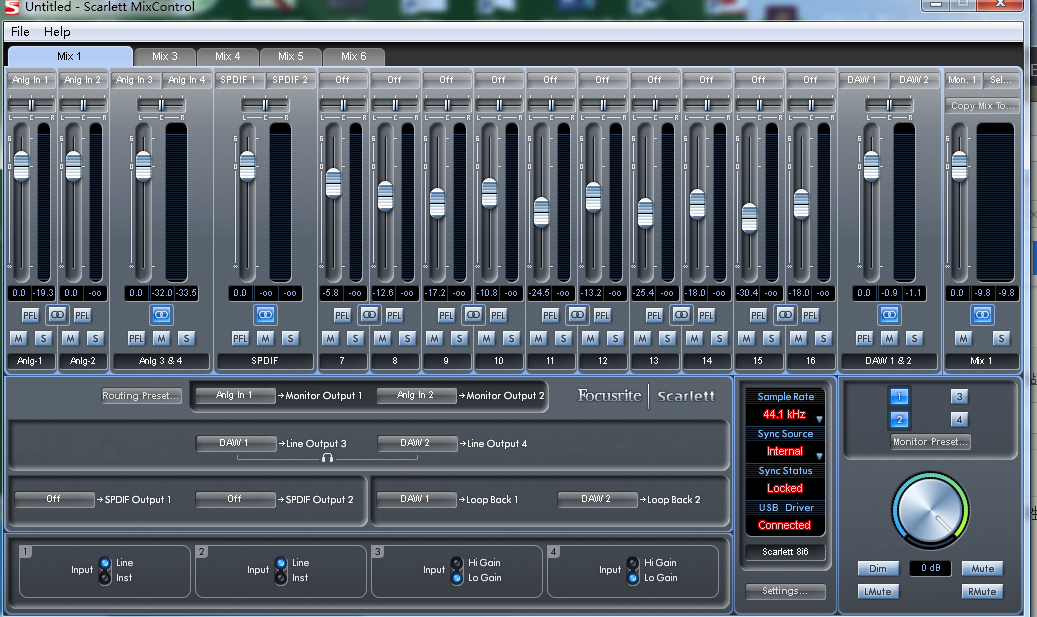
Task: Solo channel 10 with its S button
Action: coord(511,339)
